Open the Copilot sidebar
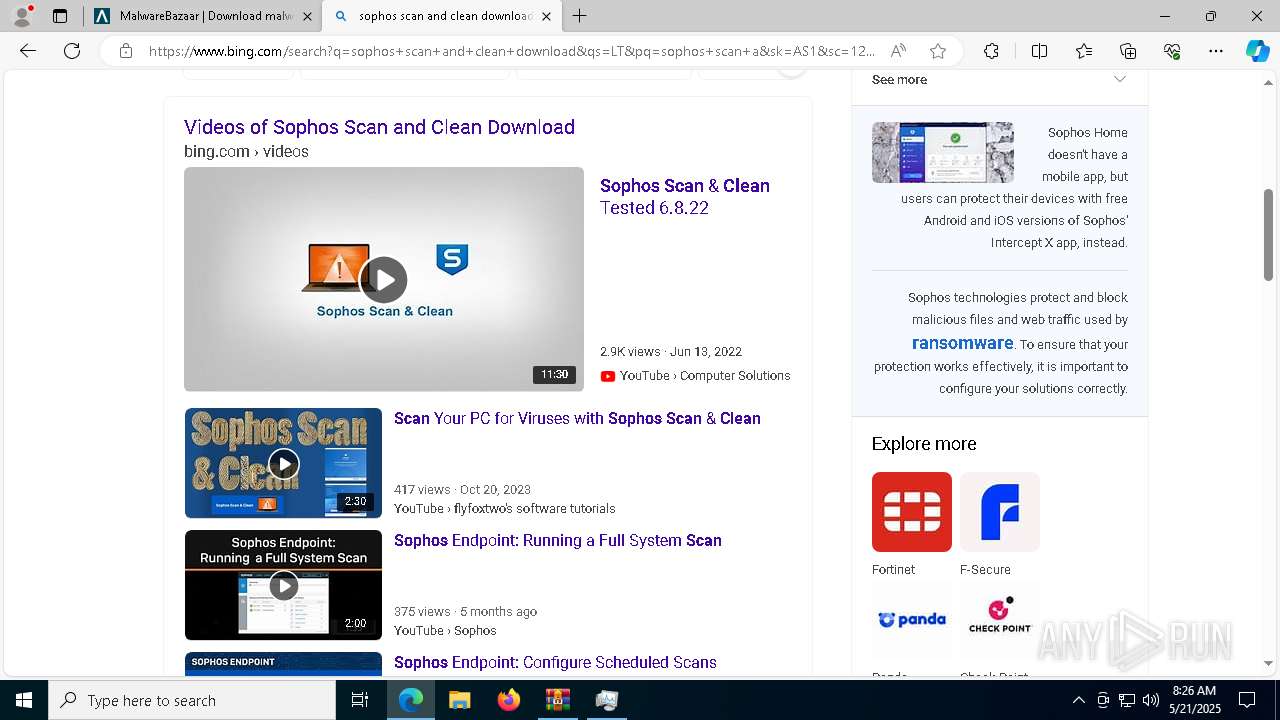The height and width of the screenshot is (720, 1280). point(1257,51)
